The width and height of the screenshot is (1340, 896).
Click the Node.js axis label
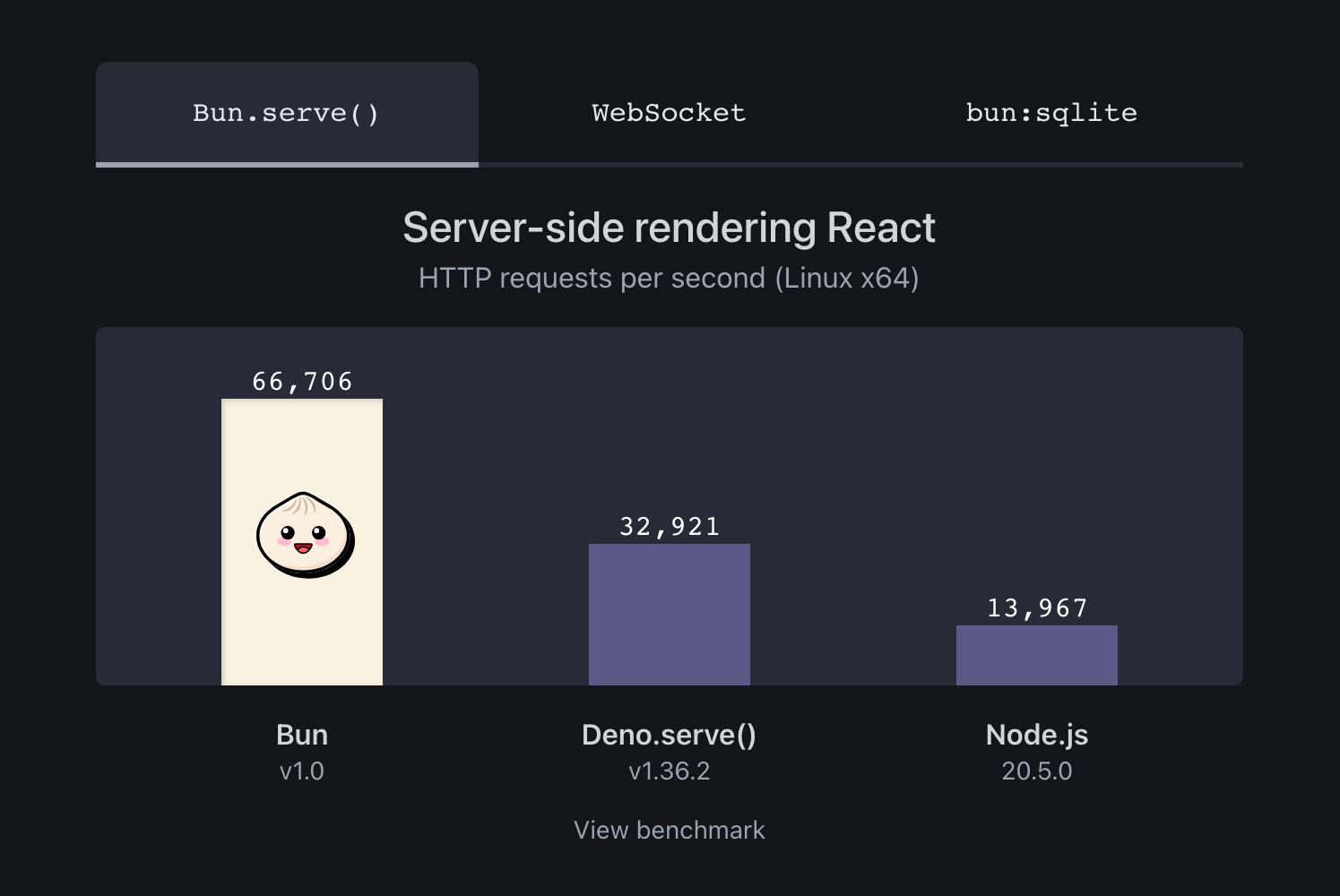[x=1036, y=735]
